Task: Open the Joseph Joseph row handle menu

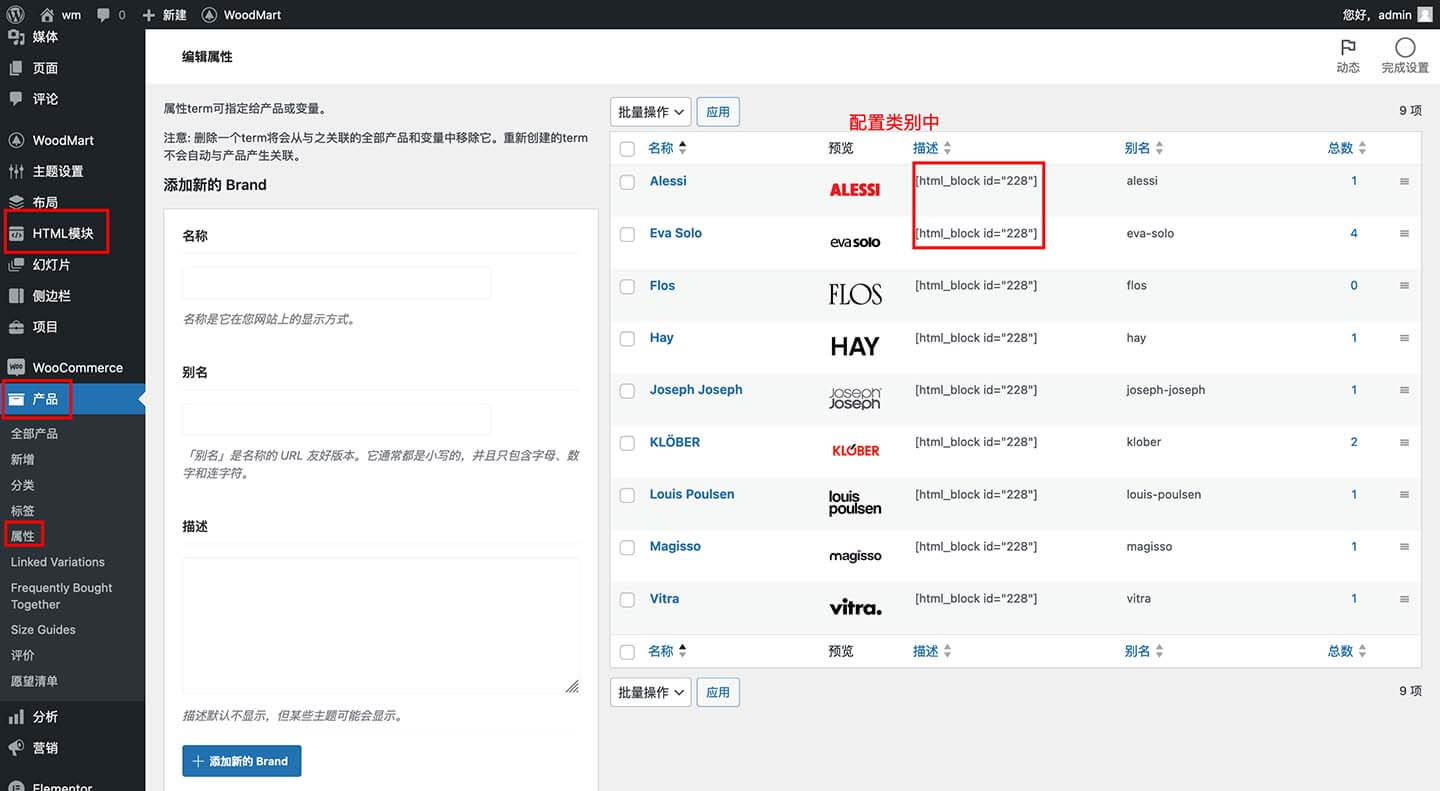Action: coord(1404,390)
